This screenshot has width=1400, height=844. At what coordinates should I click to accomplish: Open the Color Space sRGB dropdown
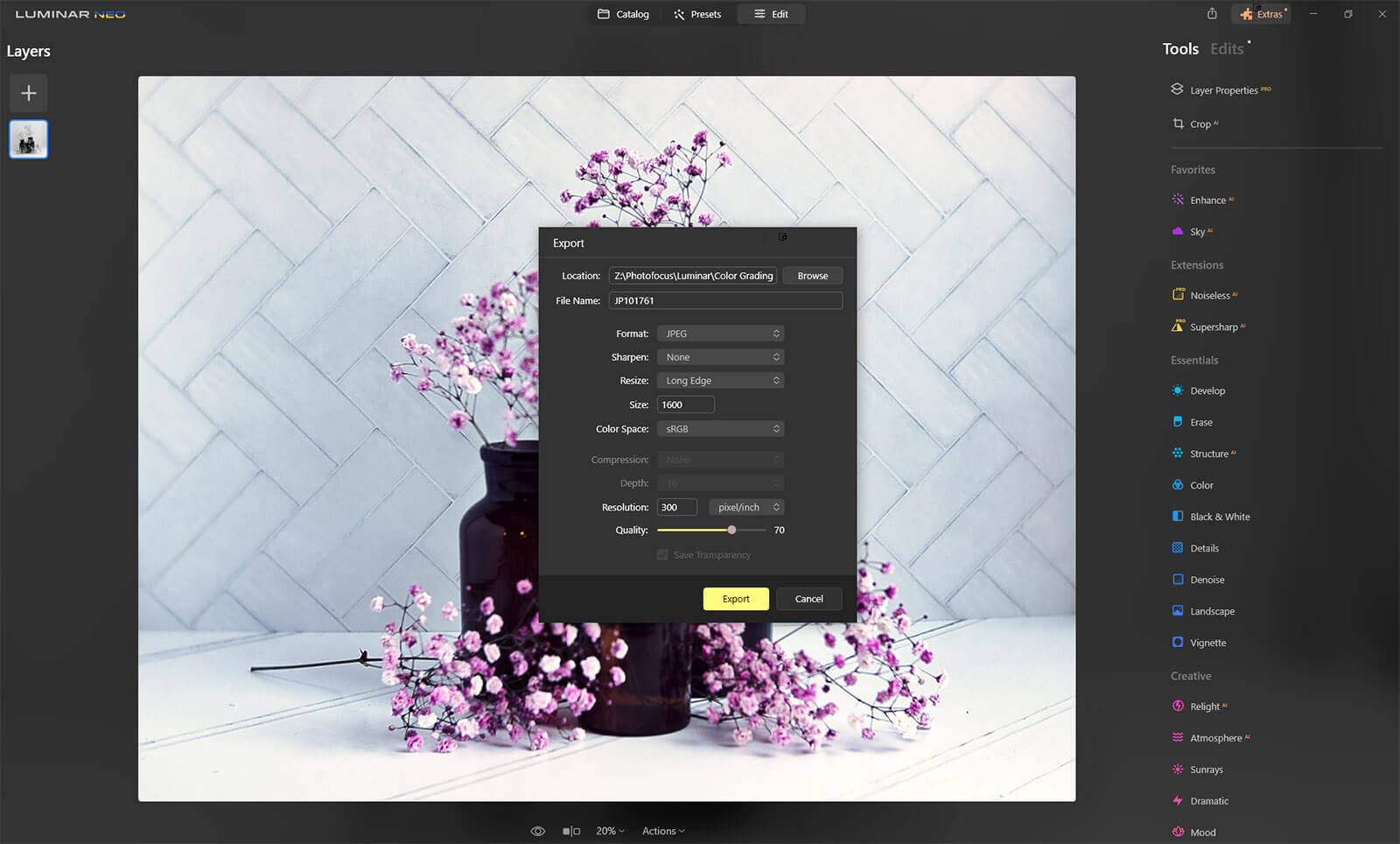click(x=720, y=429)
